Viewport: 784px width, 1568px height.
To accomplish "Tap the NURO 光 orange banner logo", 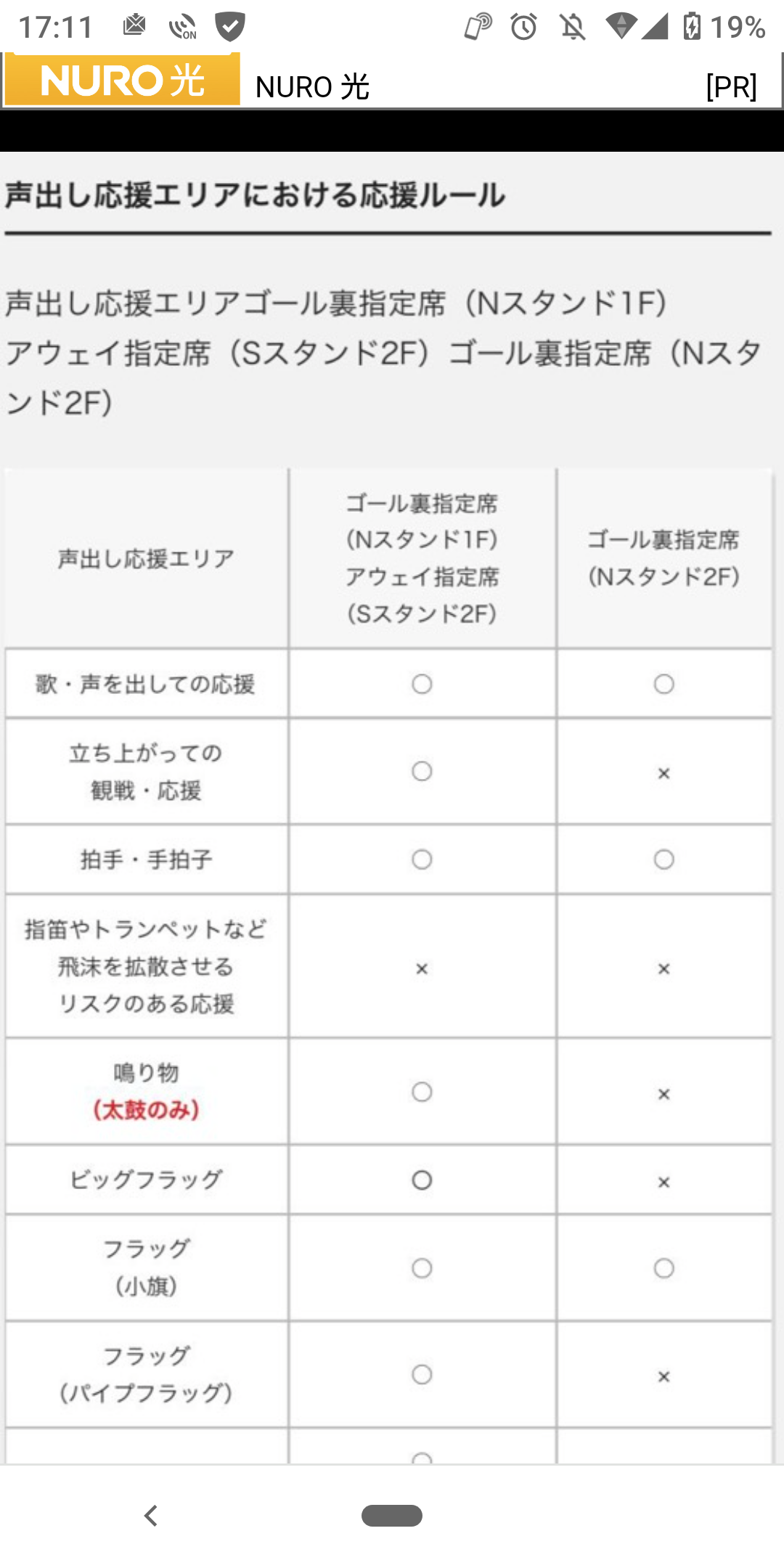I will tap(122, 79).
